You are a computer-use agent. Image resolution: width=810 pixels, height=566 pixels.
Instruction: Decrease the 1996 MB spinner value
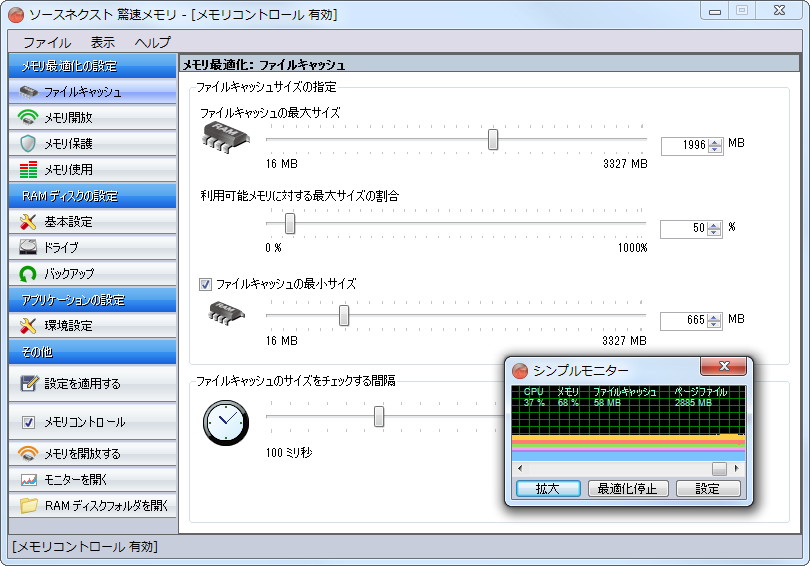tap(715, 149)
